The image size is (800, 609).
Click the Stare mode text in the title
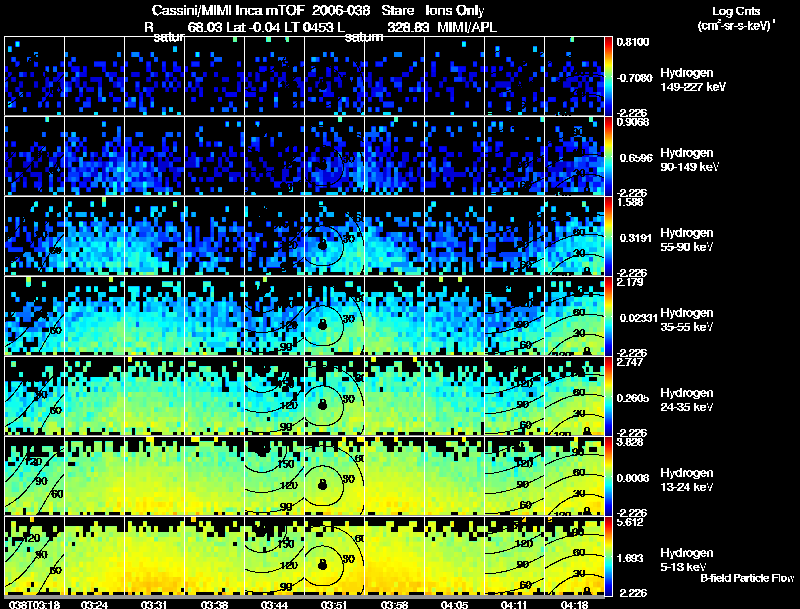(397, 11)
